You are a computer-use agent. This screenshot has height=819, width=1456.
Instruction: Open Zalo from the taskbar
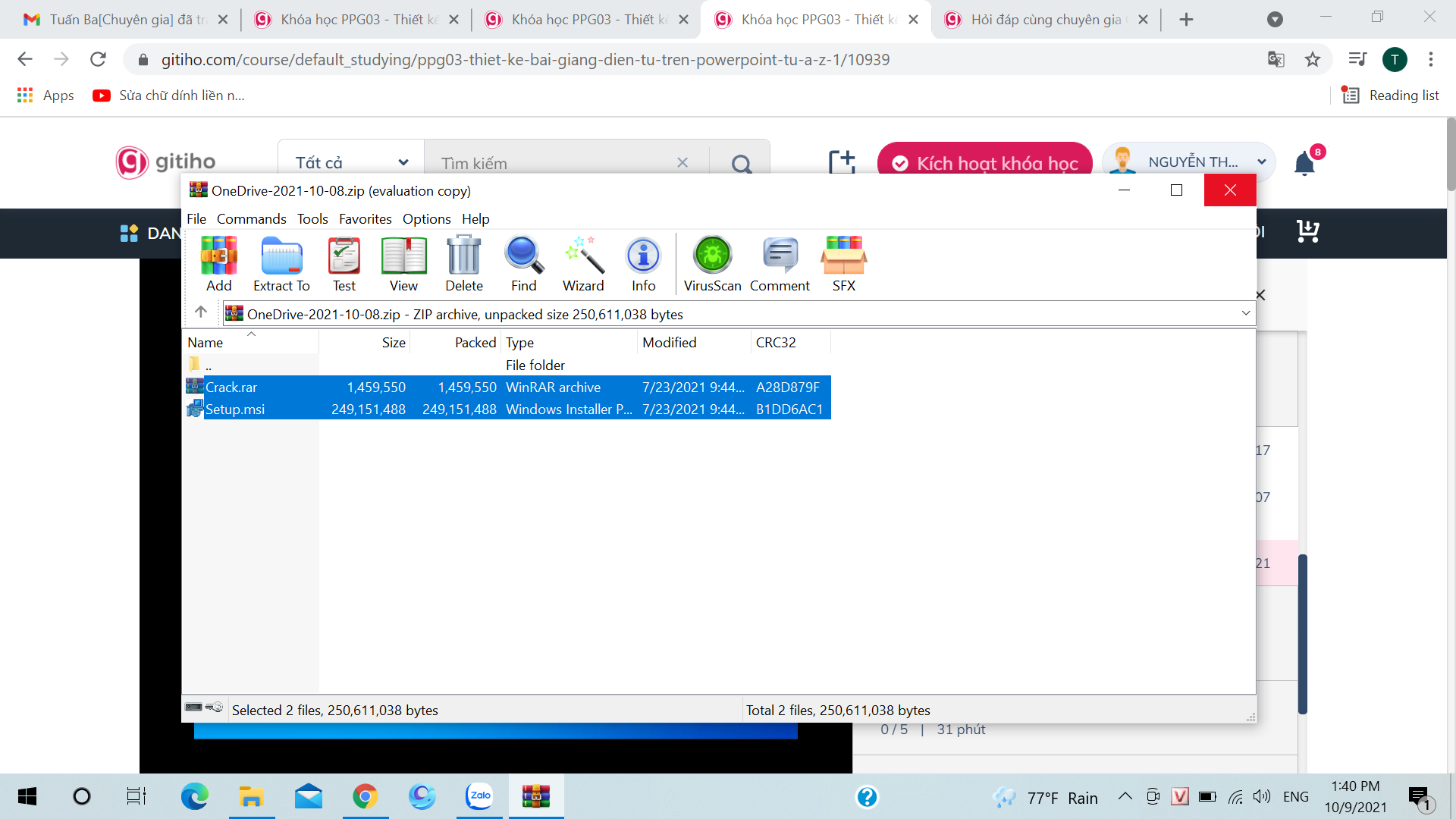479,796
